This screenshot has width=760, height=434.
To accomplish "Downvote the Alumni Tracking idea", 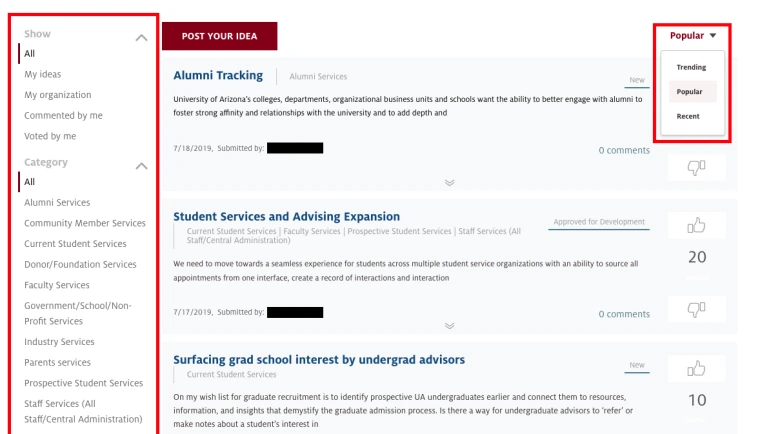I will pyautogui.click(x=697, y=168).
